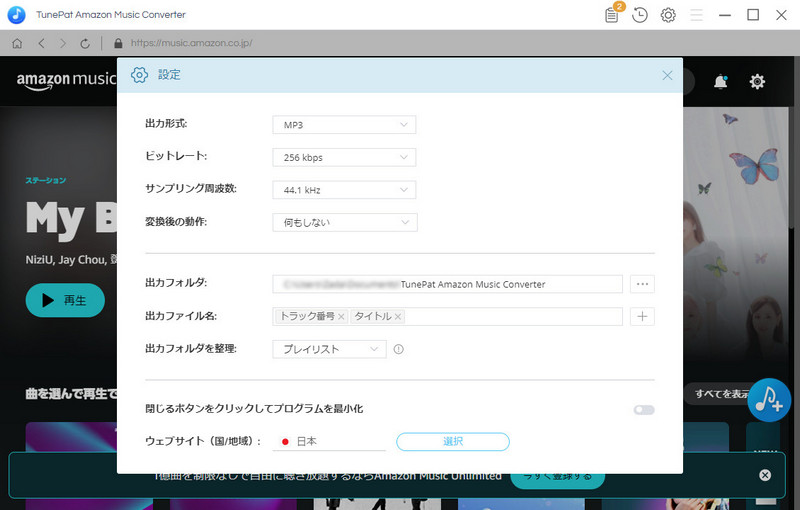Click the 選択 website region button

coord(453,441)
